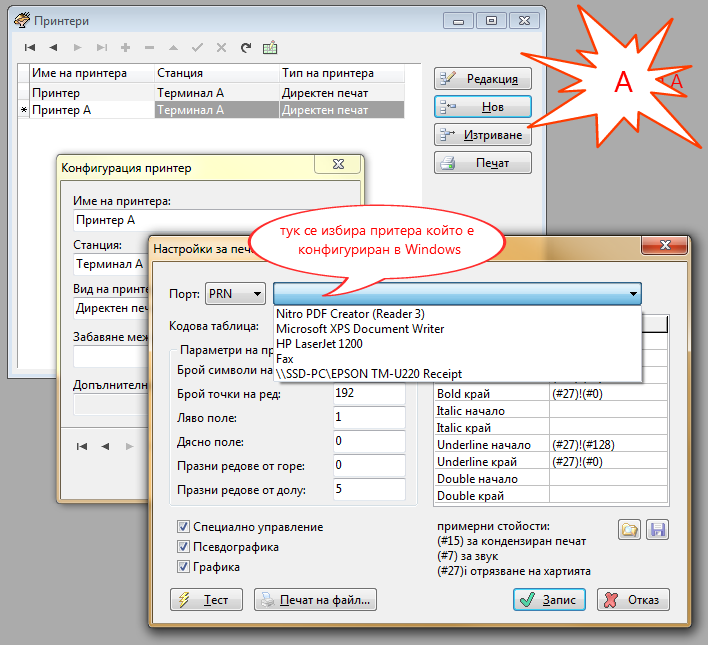The width and height of the screenshot is (708, 645).
Task: Click the Отказ cancel button
Action: 633,600
